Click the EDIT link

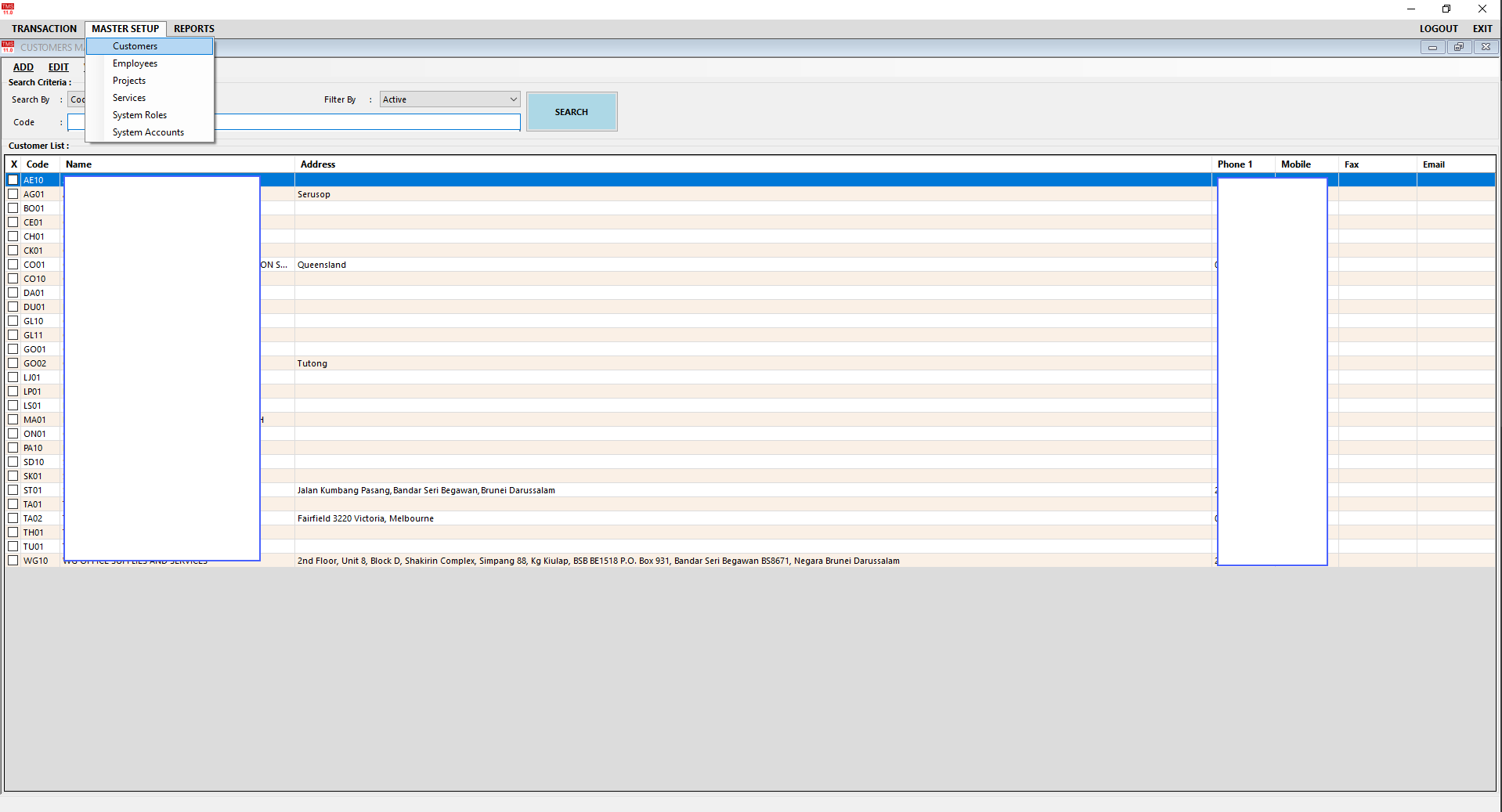59,67
